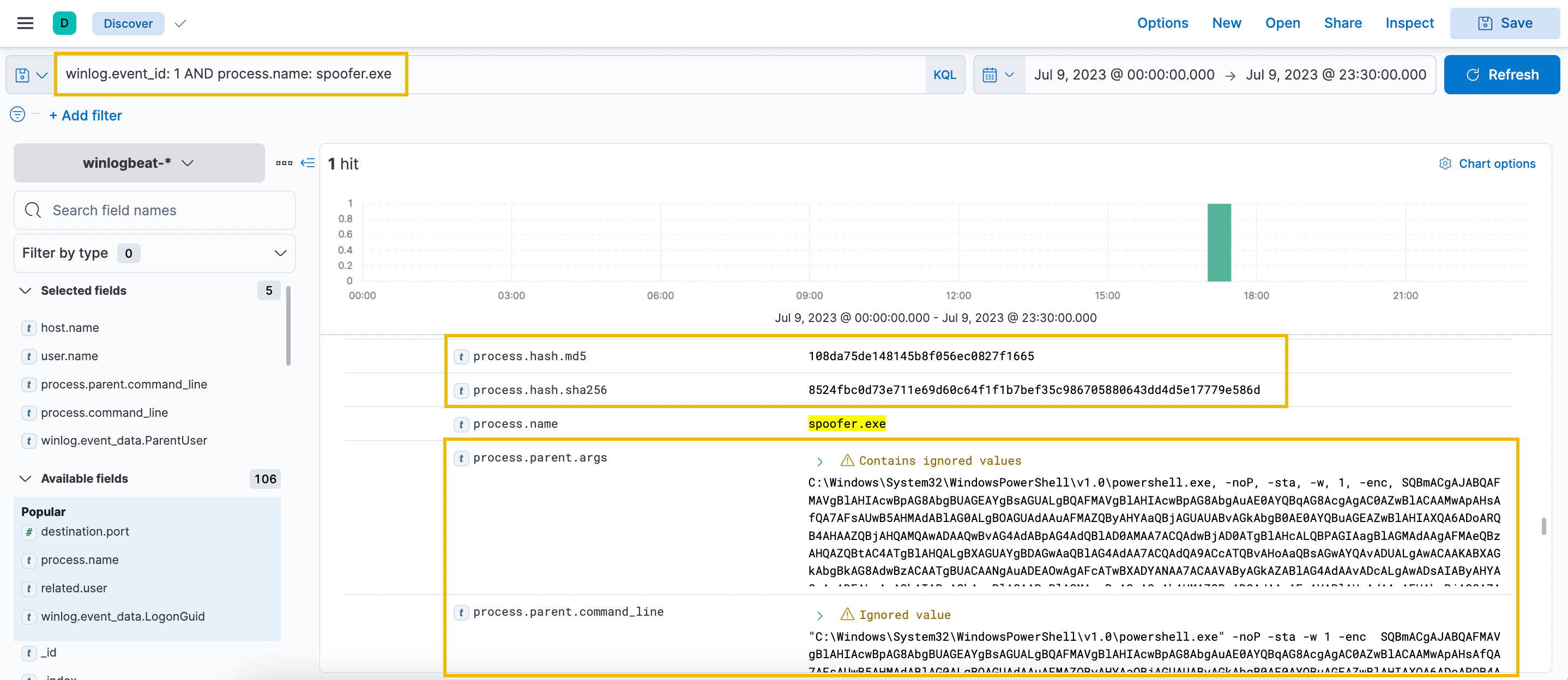Click the Refresh button
1568x680 pixels.
1501,75
